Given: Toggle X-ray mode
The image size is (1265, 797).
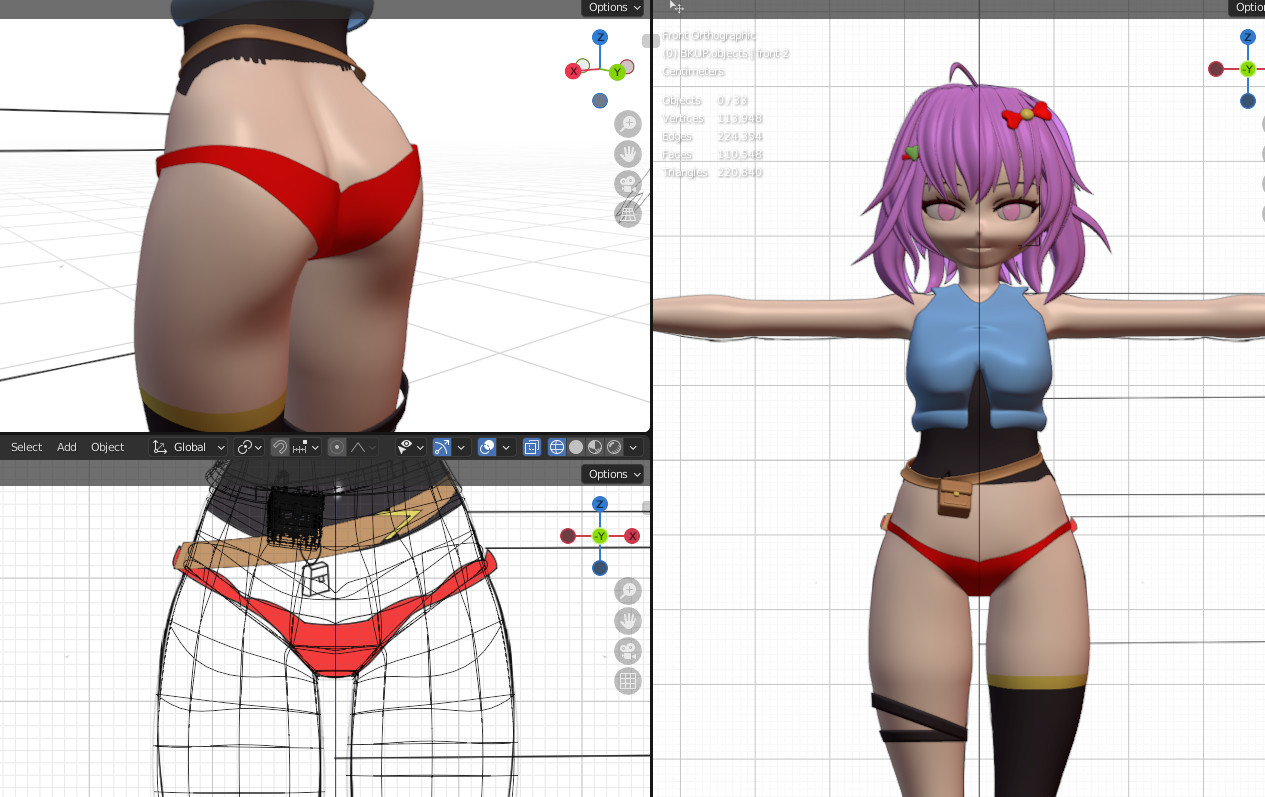Looking at the screenshot, I should [x=532, y=447].
